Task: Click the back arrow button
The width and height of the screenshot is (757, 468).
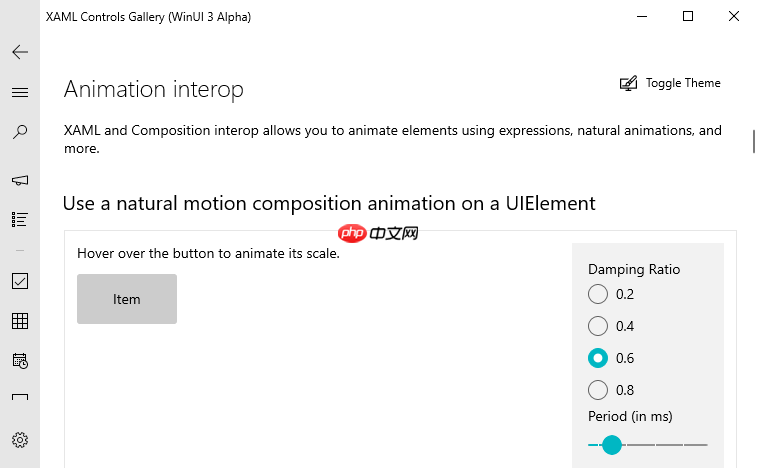Action: pos(20,52)
